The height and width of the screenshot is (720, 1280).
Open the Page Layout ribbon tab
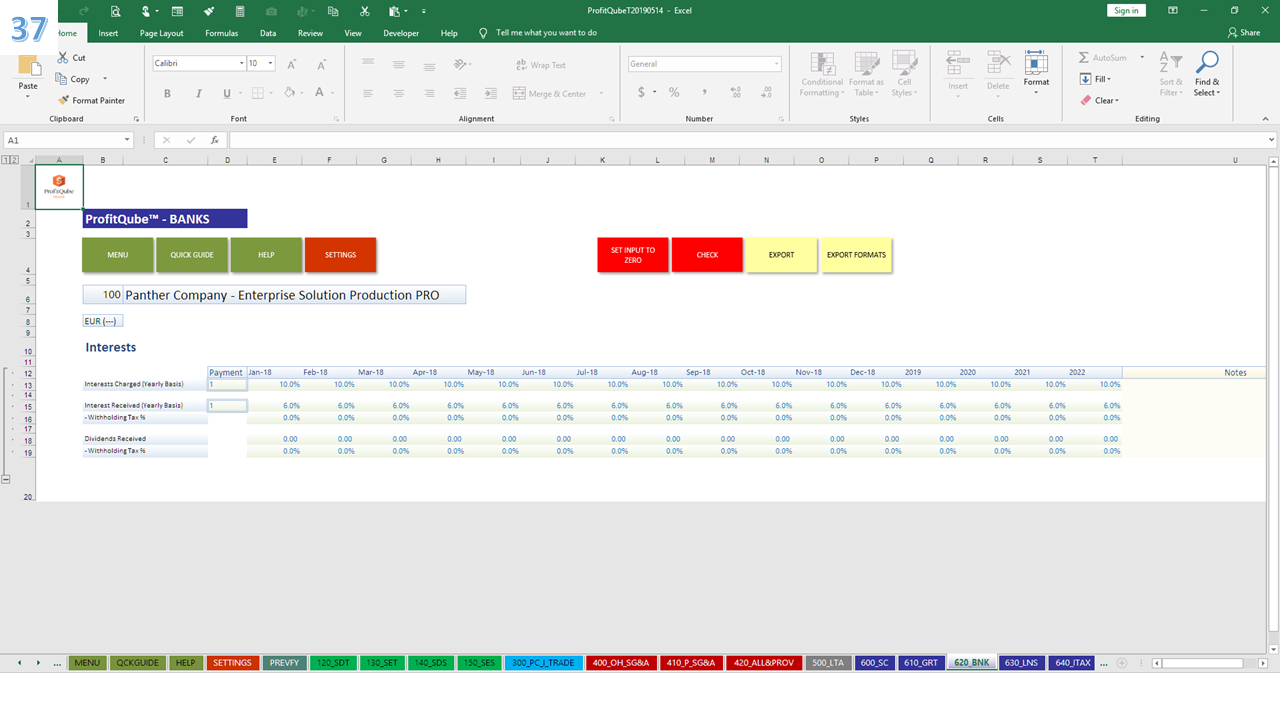(161, 33)
